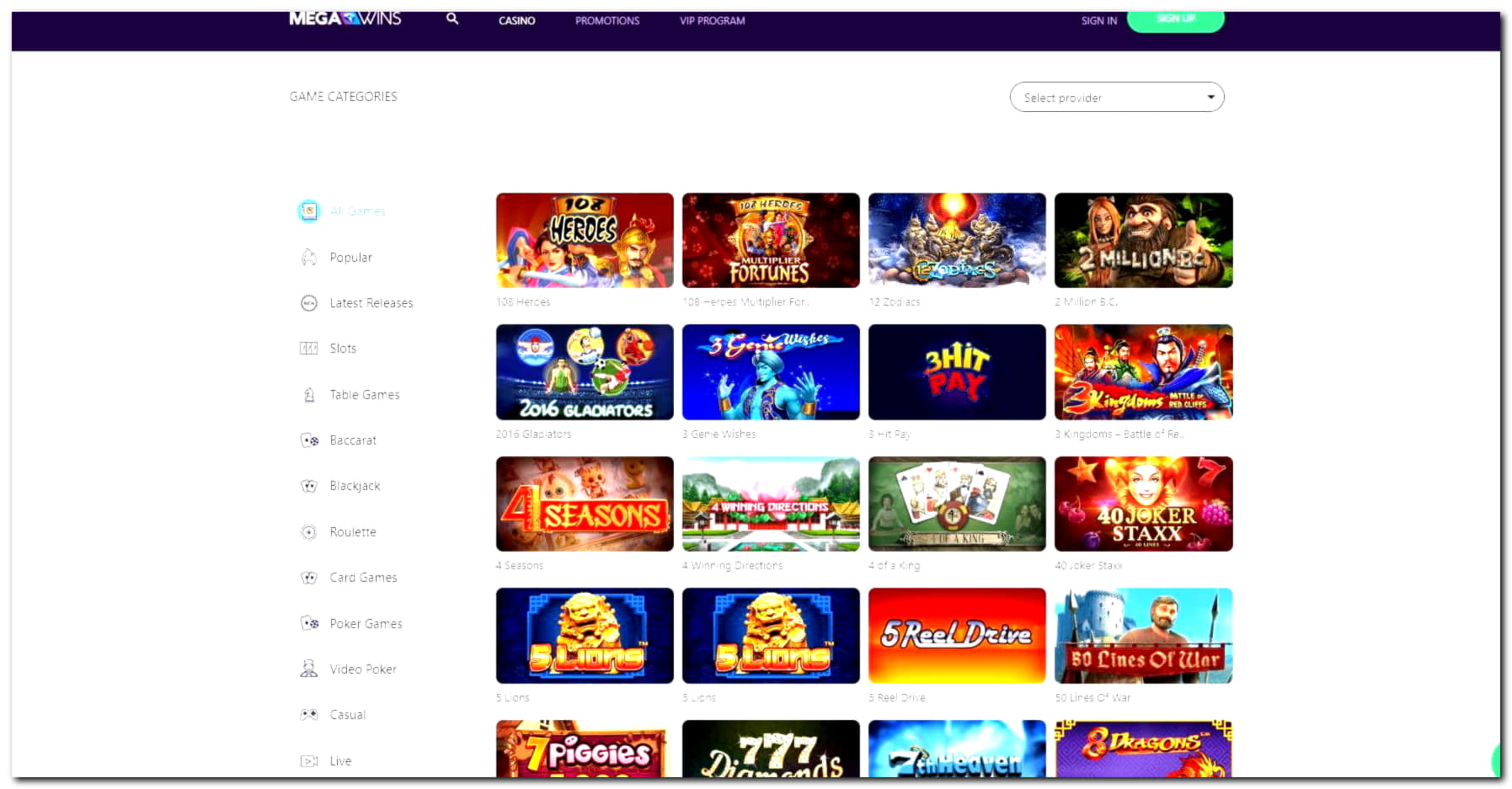Open the 4 of a King thumbnail
The width and height of the screenshot is (1512, 789).
(x=957, y=504)
